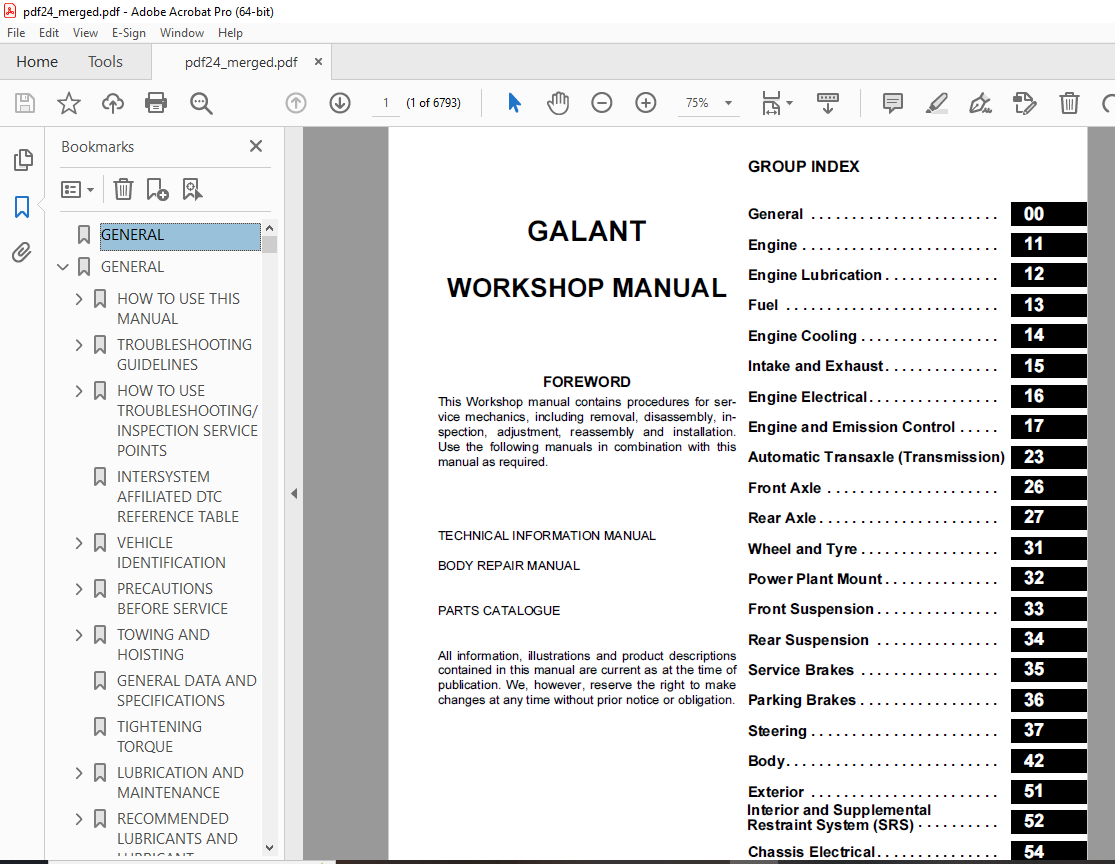
Task: Collapse the GENERAL bookmark tree
Action: coord(63,267)
